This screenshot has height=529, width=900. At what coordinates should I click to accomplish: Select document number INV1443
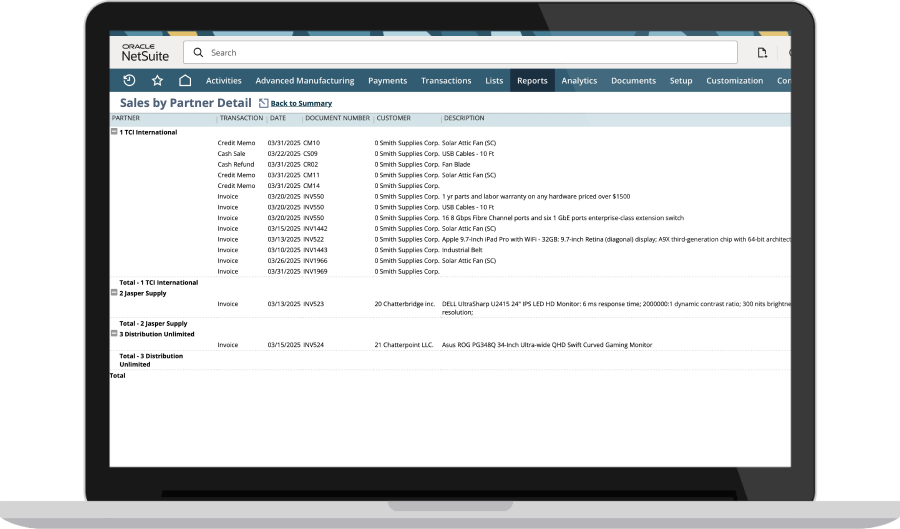315,250
